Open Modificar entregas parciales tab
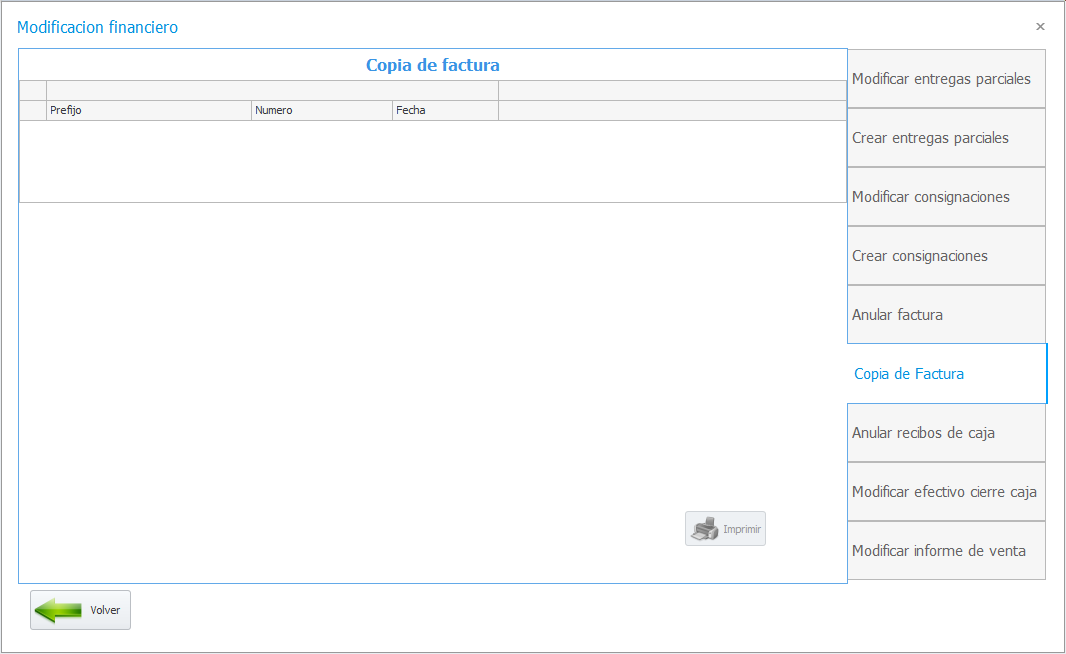The height and width of the screenshot is (654, 1066). [x=946, y=79]
